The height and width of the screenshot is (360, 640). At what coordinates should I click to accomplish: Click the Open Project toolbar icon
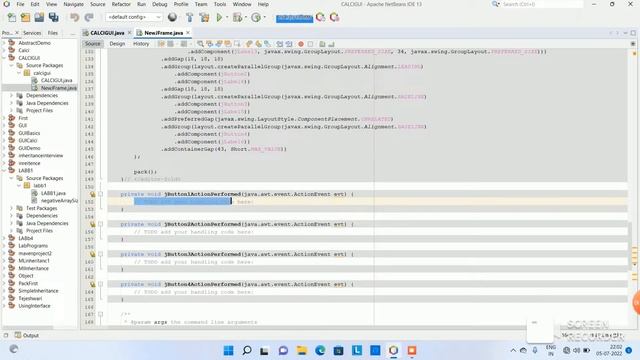39,17
